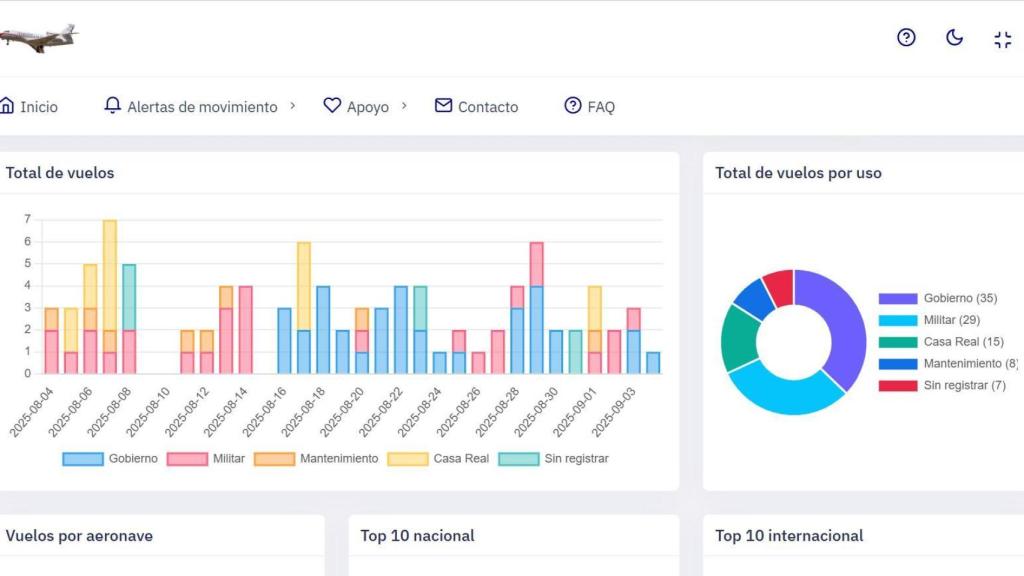1024x576 pixels.
Task: Click the envelope icon beside Contacto
Action: pyautogui.click(x=443, y=106)
